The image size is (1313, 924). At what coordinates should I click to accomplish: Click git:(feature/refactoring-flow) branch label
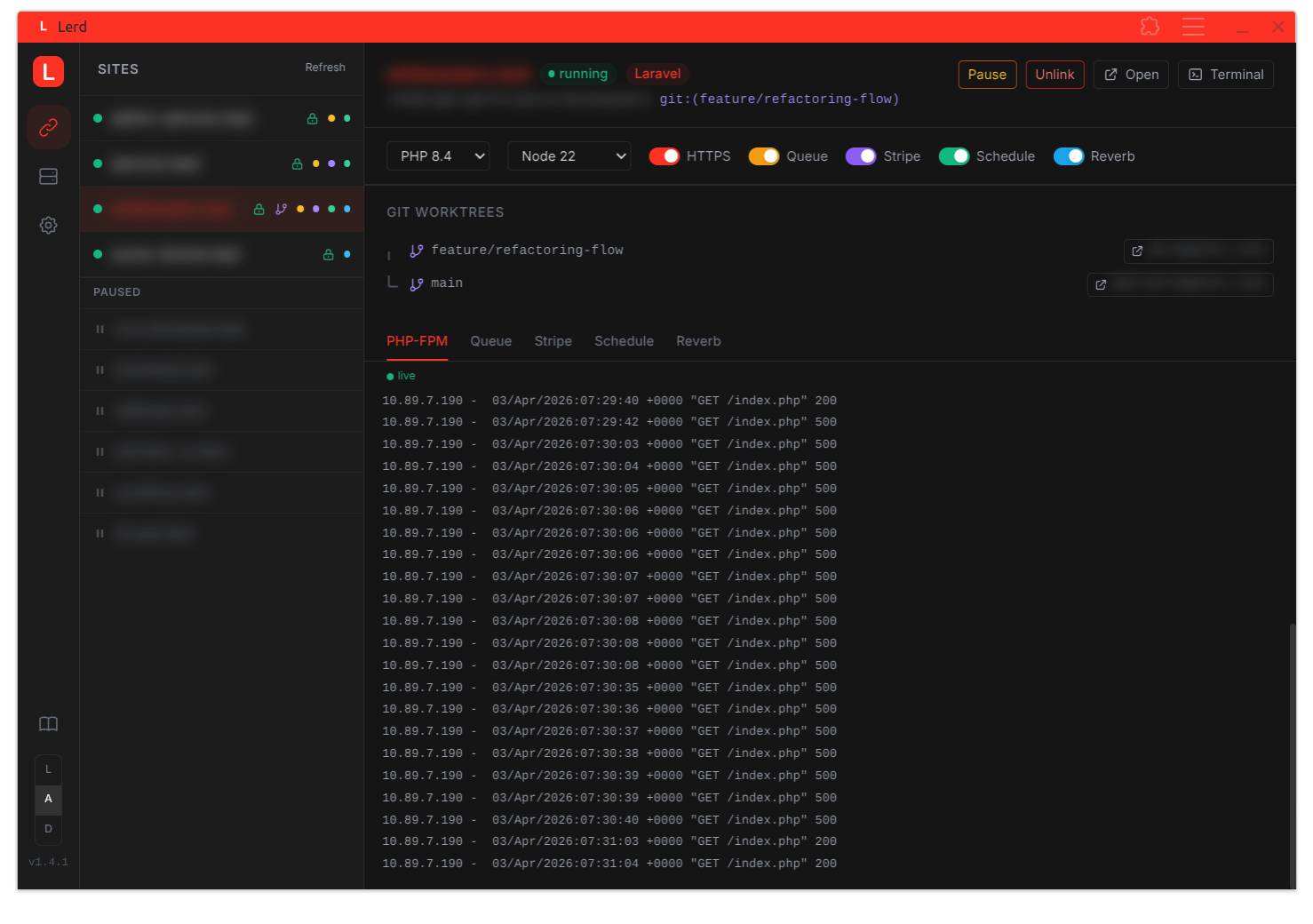pos(779,99)
